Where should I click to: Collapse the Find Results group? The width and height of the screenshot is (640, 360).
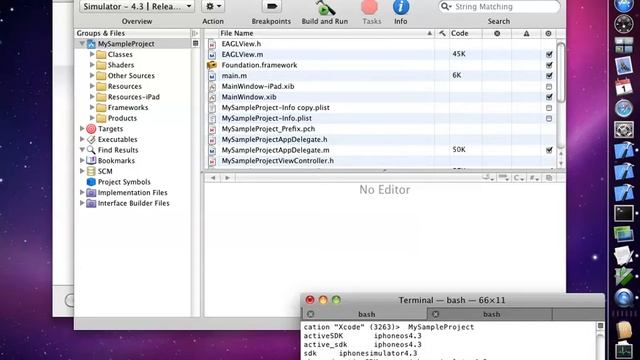pyautogui.click(x=82, y=150)
